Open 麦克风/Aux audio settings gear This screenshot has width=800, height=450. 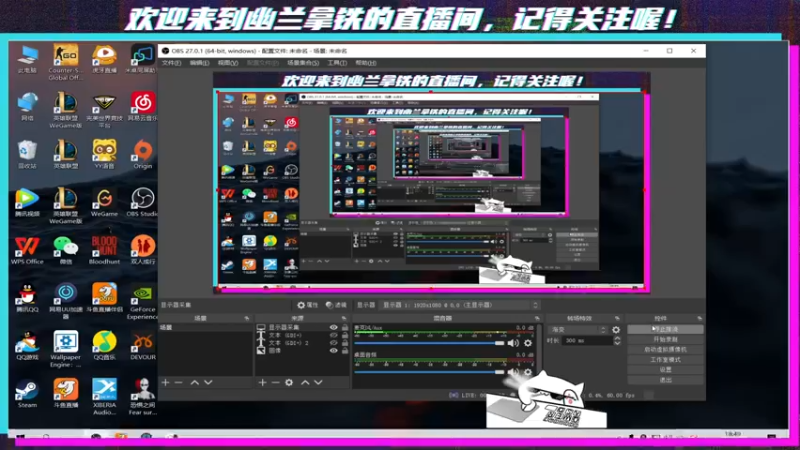[x=528, y=343]
